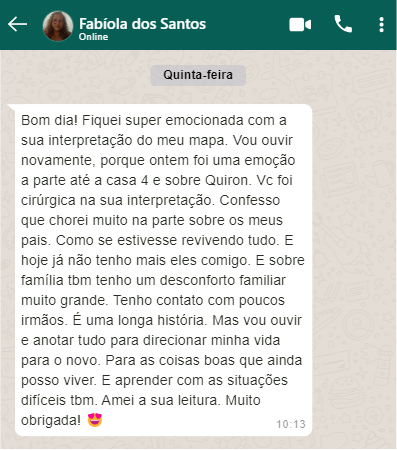Start a voice call via phone icon
This screenshot has height=450, width=397.
click(343, 24)
